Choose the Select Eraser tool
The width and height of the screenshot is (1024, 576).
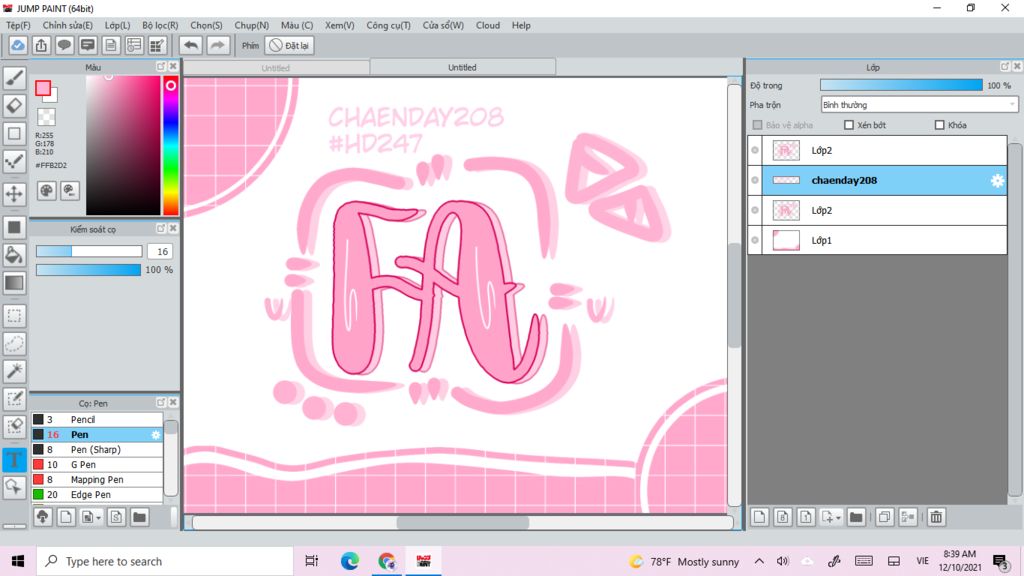14,426
